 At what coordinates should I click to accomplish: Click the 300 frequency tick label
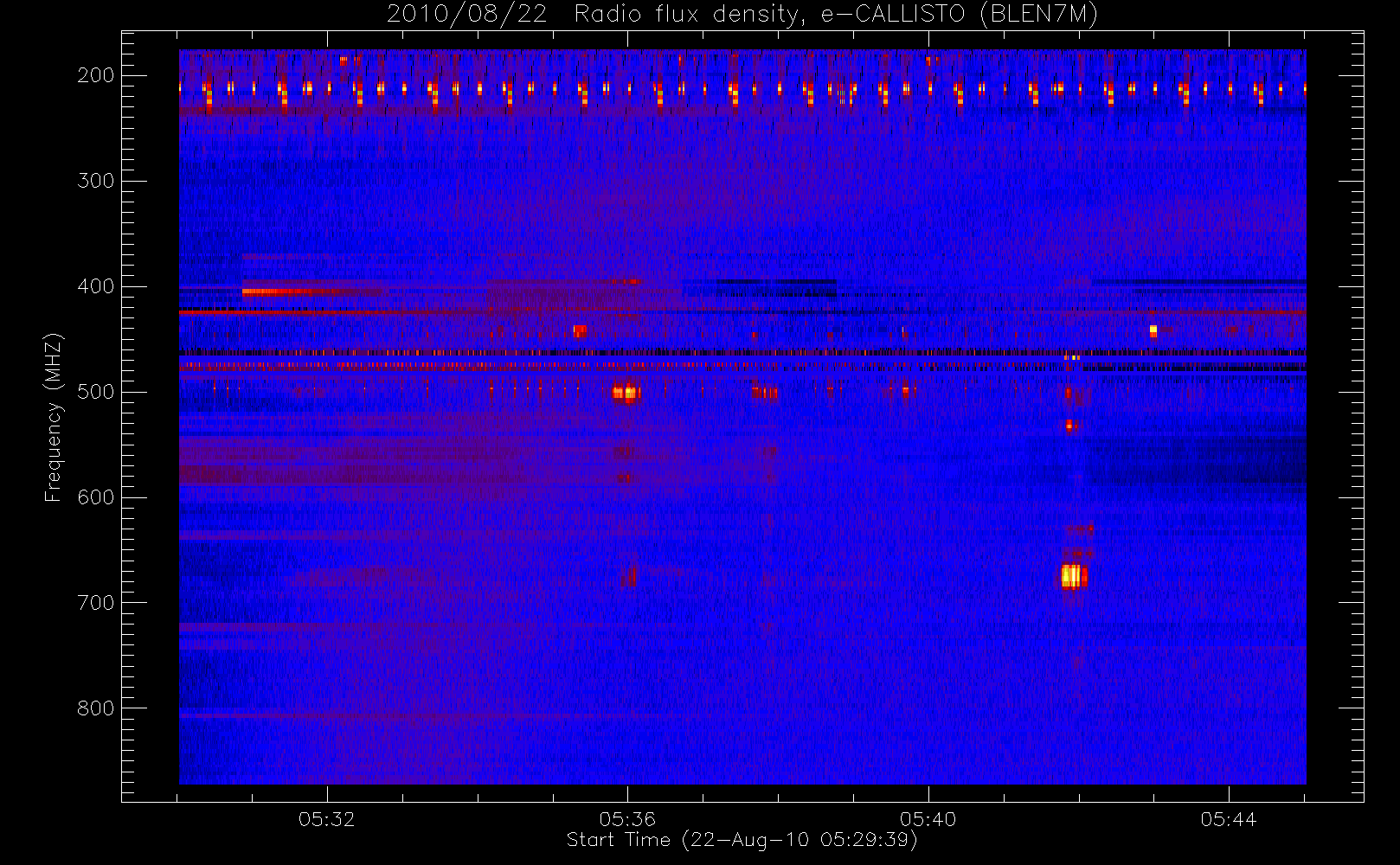[x=95, y=181]
